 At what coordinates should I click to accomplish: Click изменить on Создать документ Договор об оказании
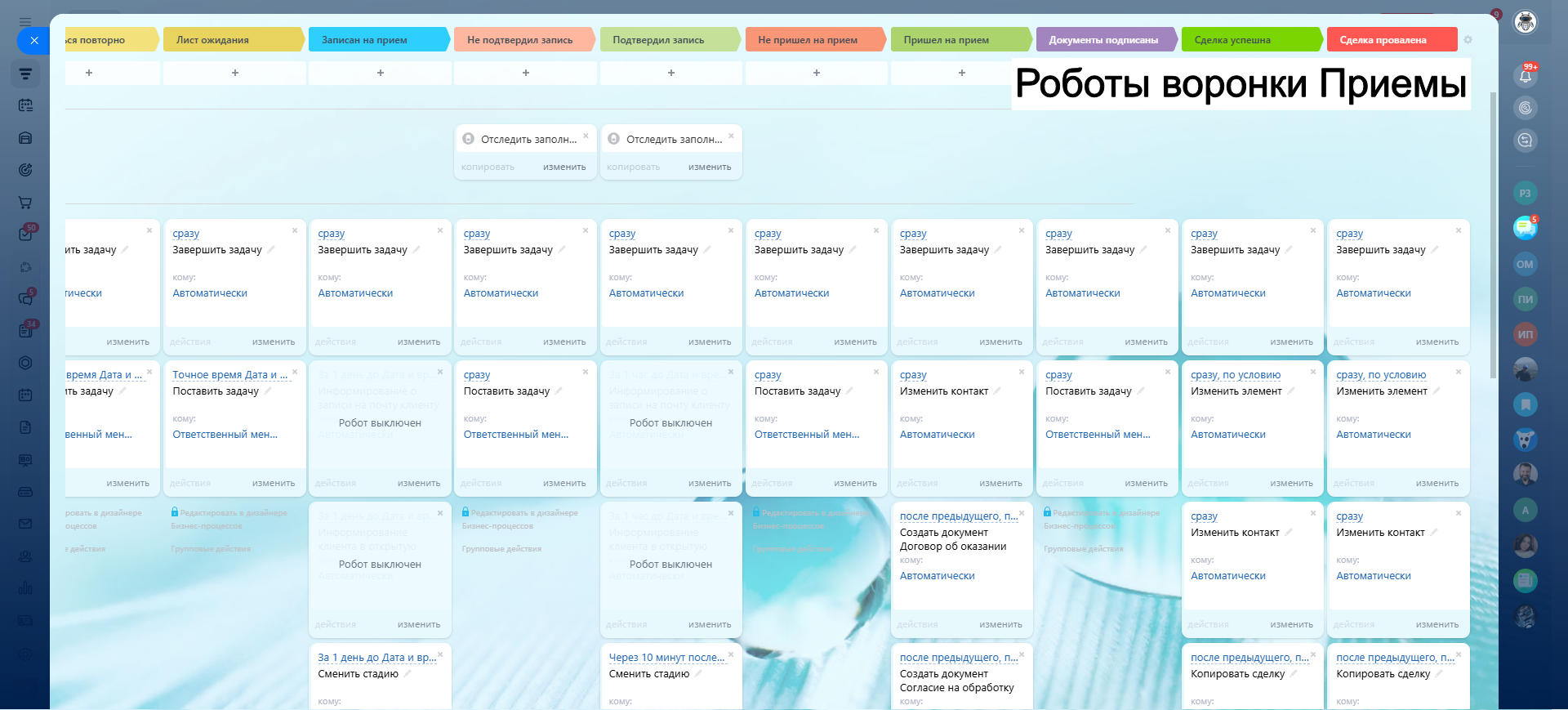click(1000, 625)
